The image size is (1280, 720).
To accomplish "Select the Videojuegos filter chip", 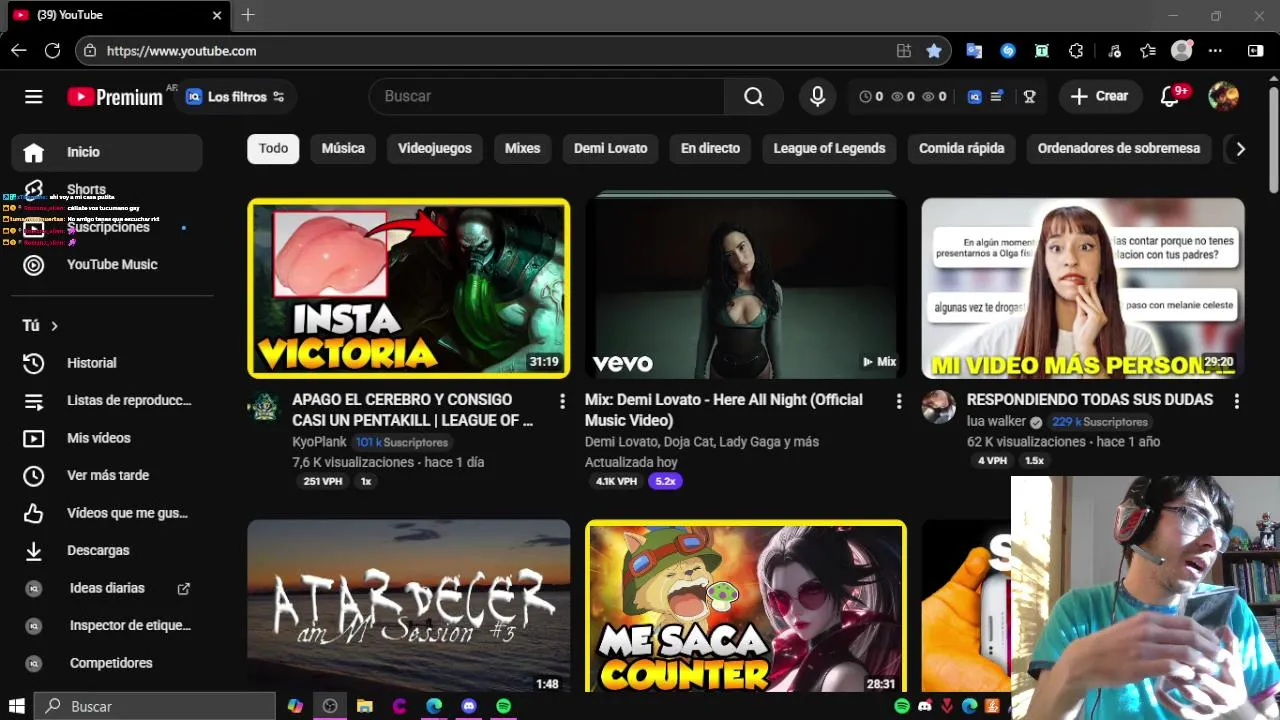I will pos(435,148).
